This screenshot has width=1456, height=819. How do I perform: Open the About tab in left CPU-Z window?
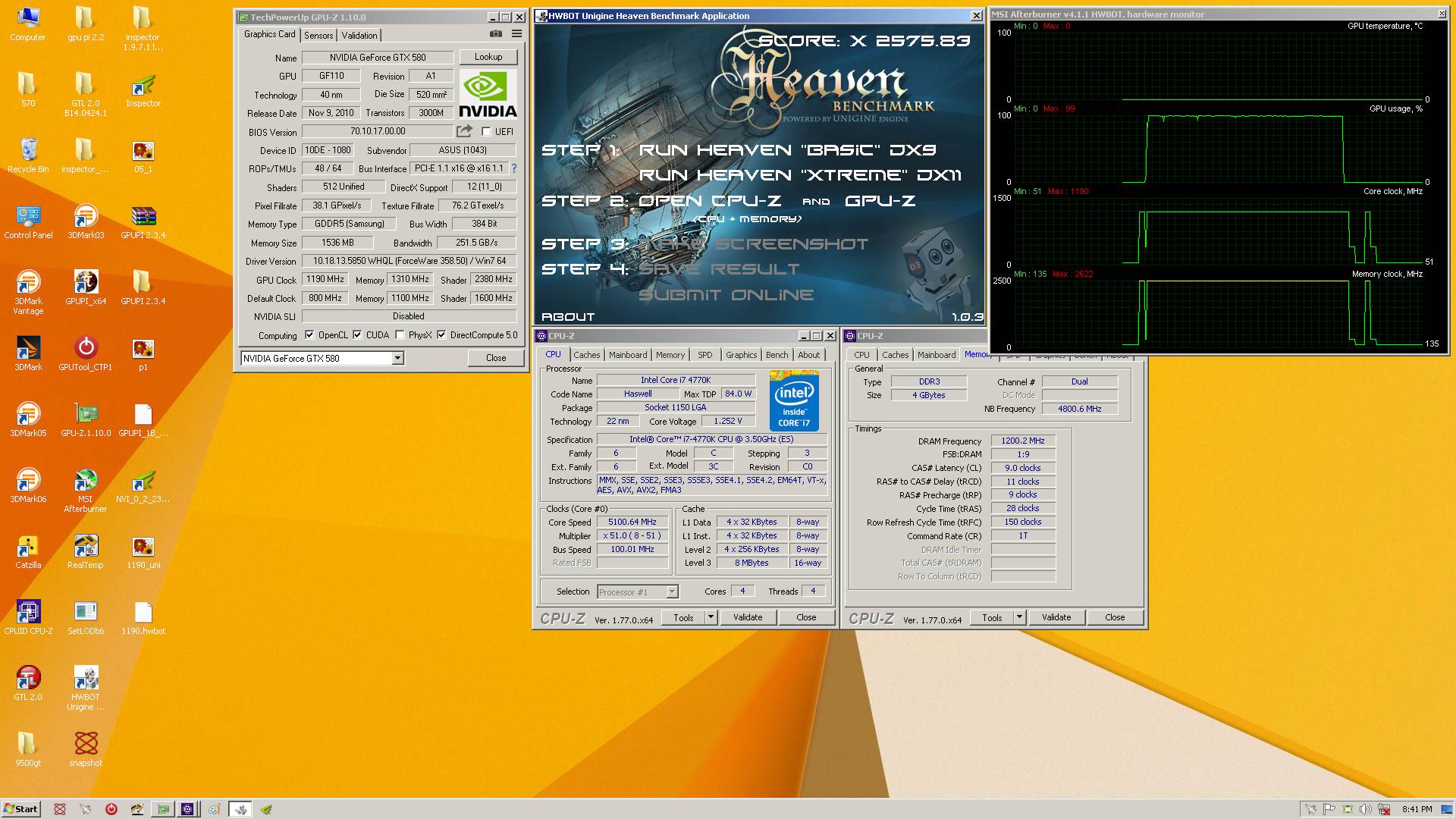point(808,355)
